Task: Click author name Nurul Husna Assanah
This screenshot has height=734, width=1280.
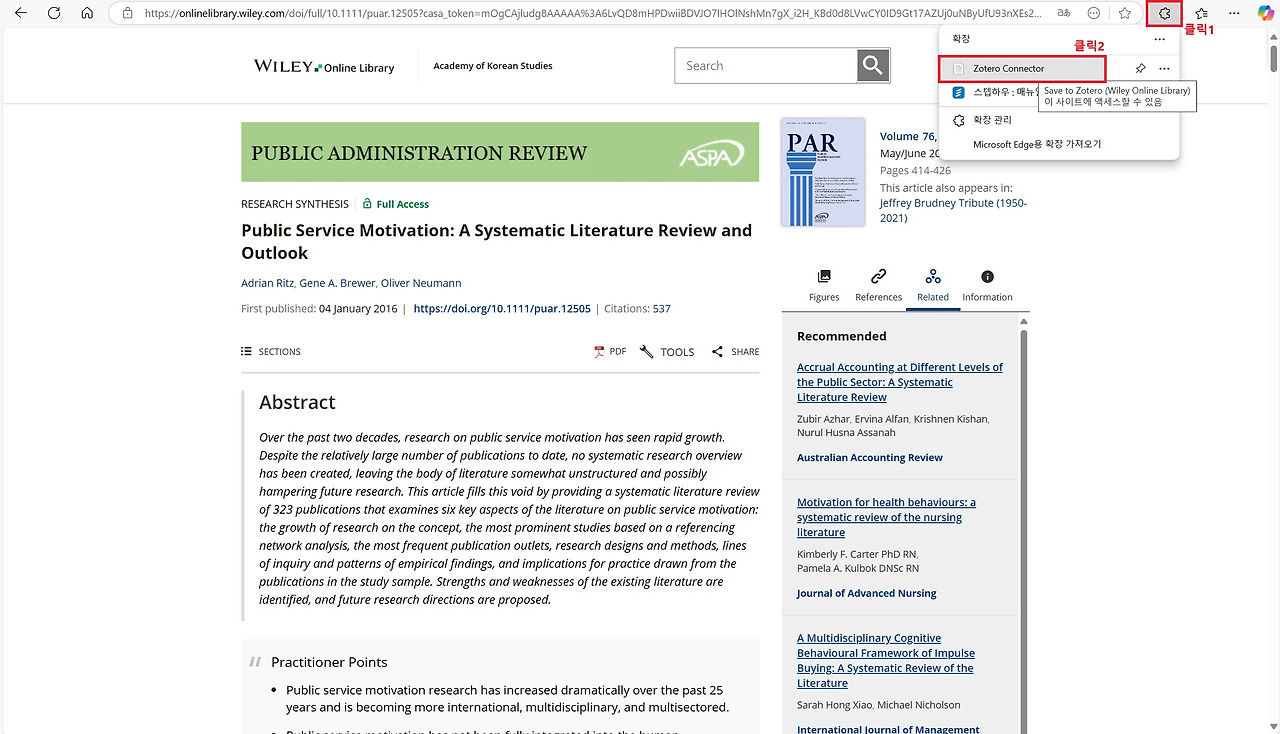Action: 846,433
